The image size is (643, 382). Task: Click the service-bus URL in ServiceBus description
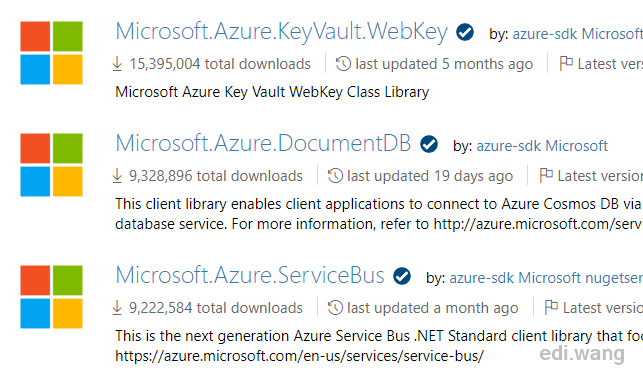pyautogui.click(x=299, y=356)
